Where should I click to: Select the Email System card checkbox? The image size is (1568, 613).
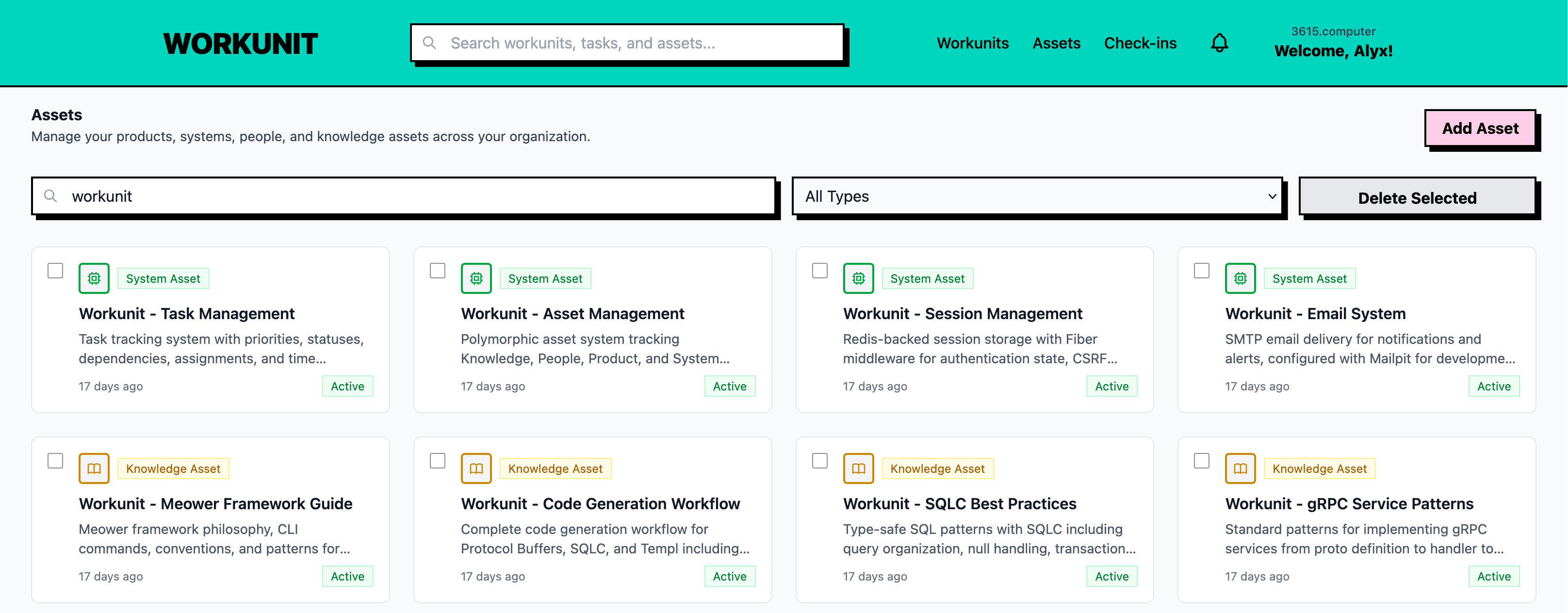[1202, 270]
